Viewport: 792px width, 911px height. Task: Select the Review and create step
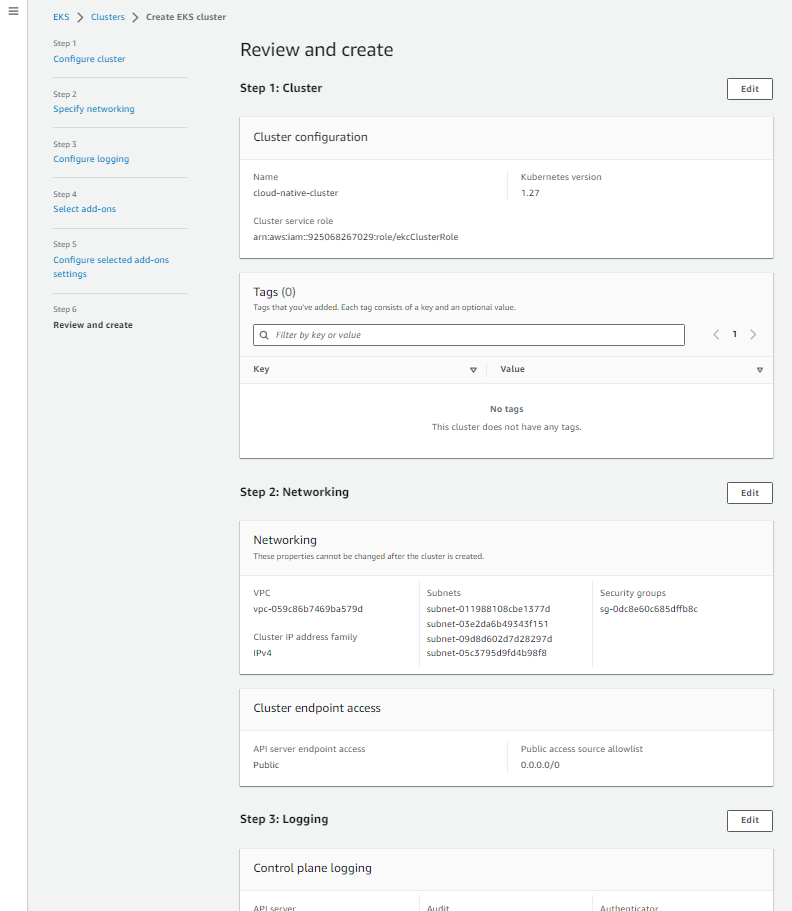[x=92, y=324]
